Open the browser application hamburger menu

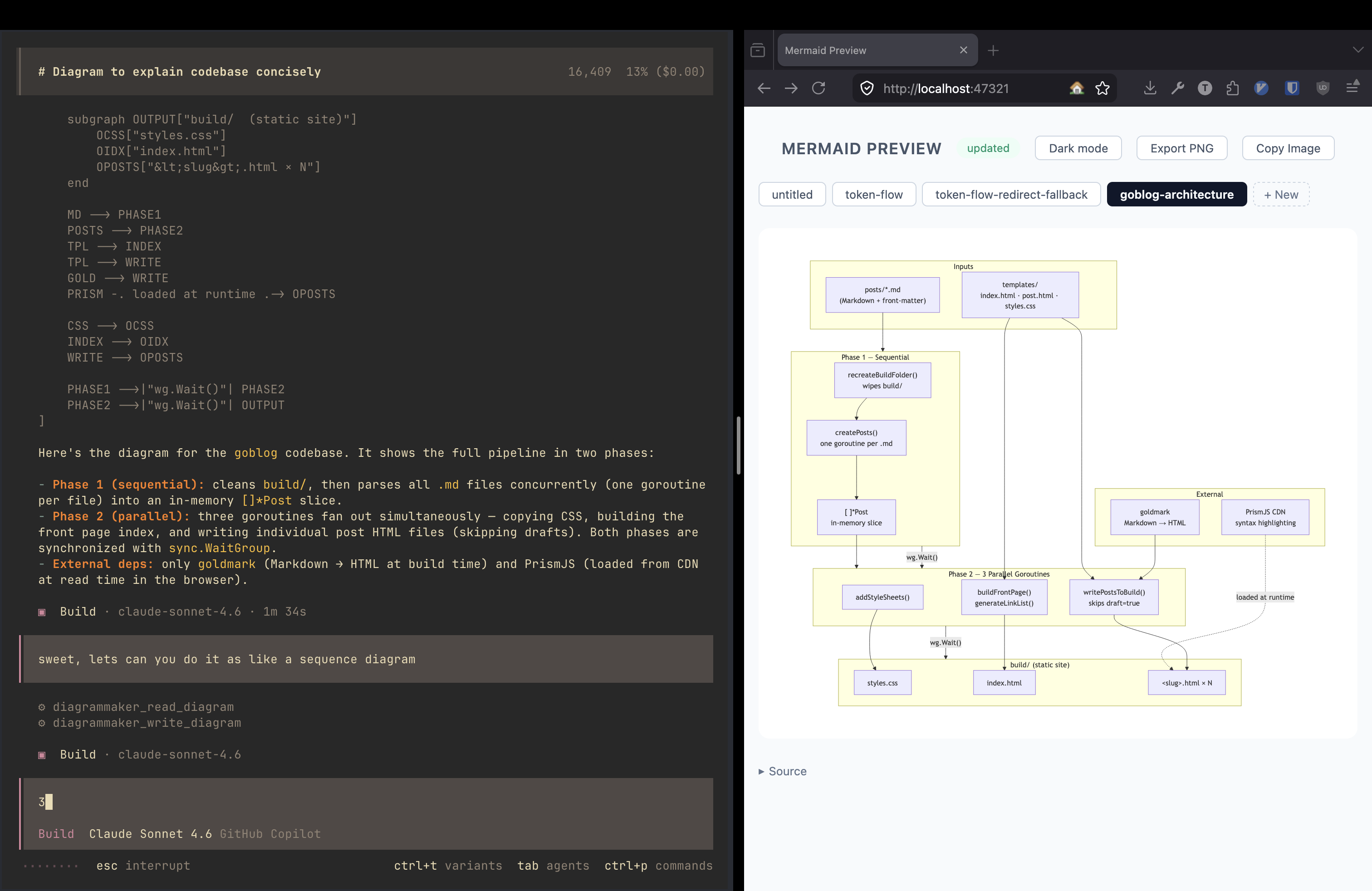1352,88
